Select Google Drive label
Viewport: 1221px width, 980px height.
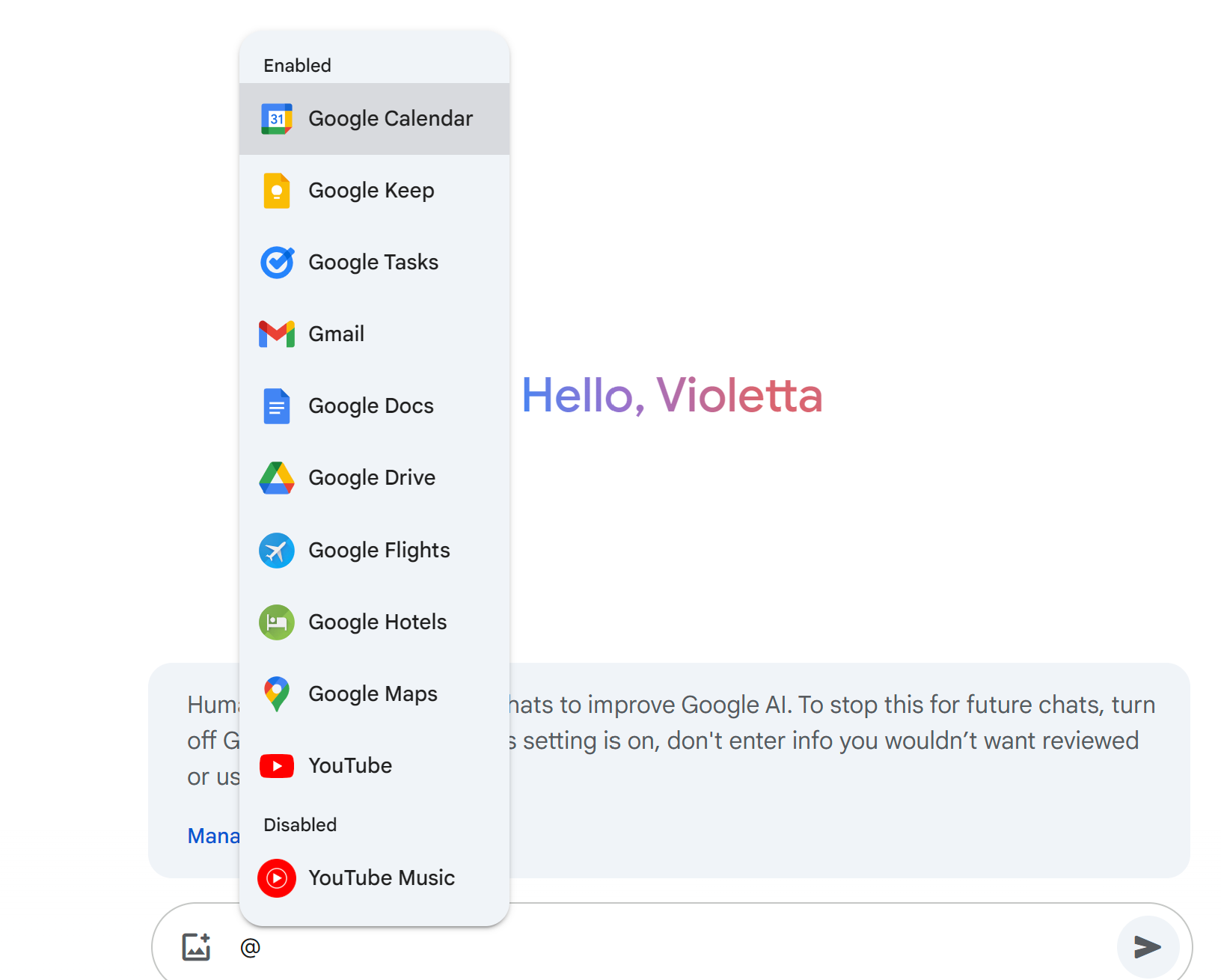(372, 478)
